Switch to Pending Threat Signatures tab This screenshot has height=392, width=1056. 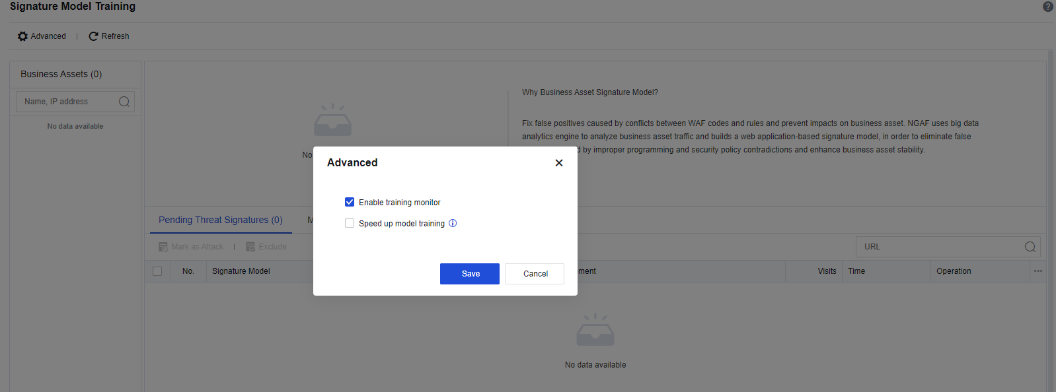point(220,220)
